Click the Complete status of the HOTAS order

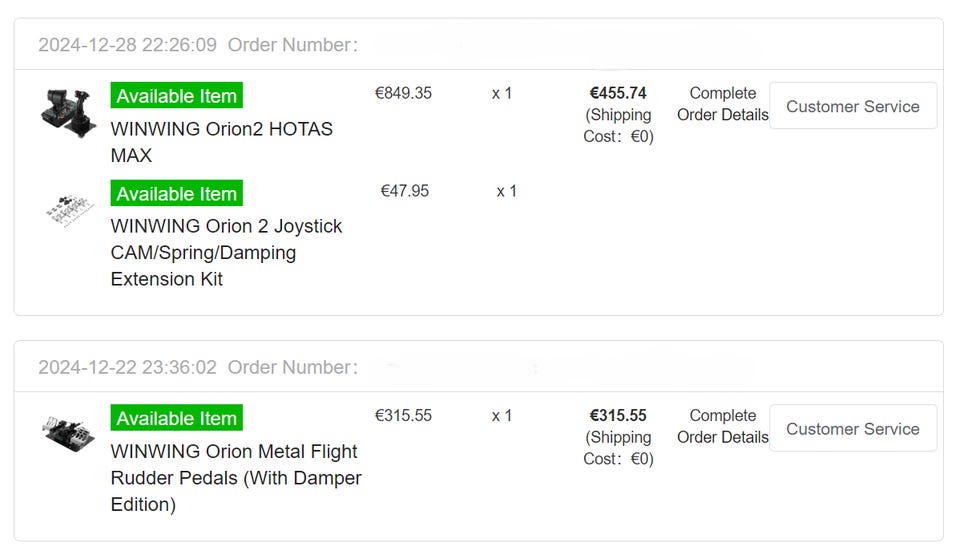722,93
